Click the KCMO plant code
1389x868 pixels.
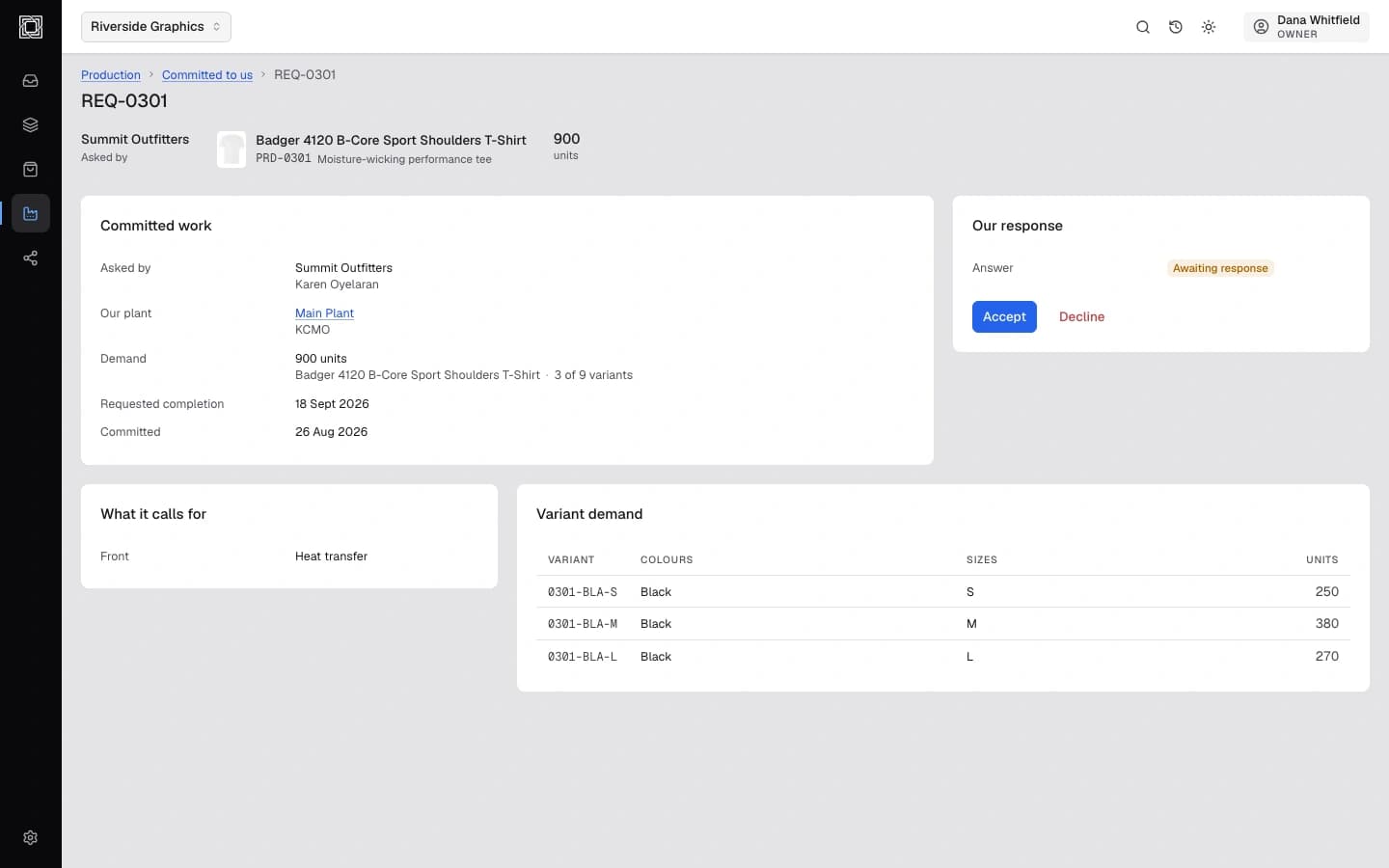(313, 330)
